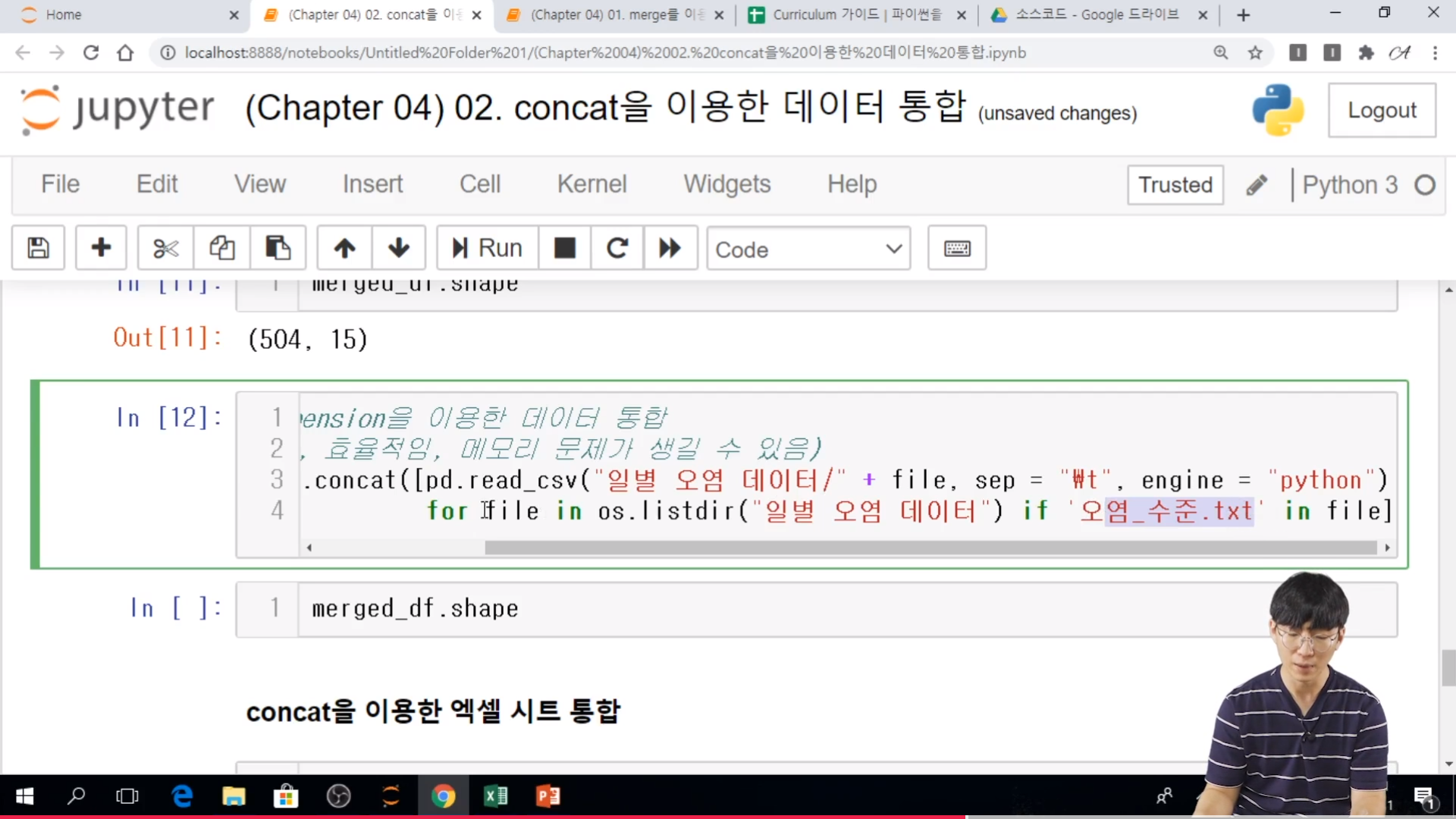This screenshot has width=1456, height=819.
Task: Toggle the Trusted notebook button
Action: coord(1175,185)
